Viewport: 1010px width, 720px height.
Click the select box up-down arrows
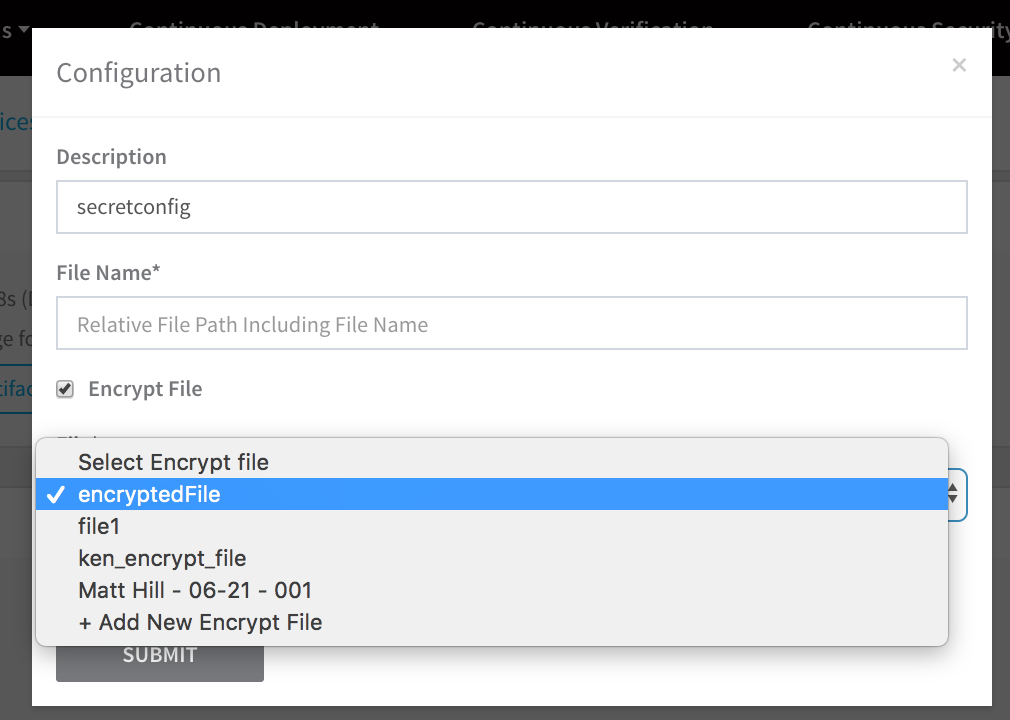click(953, 495)
